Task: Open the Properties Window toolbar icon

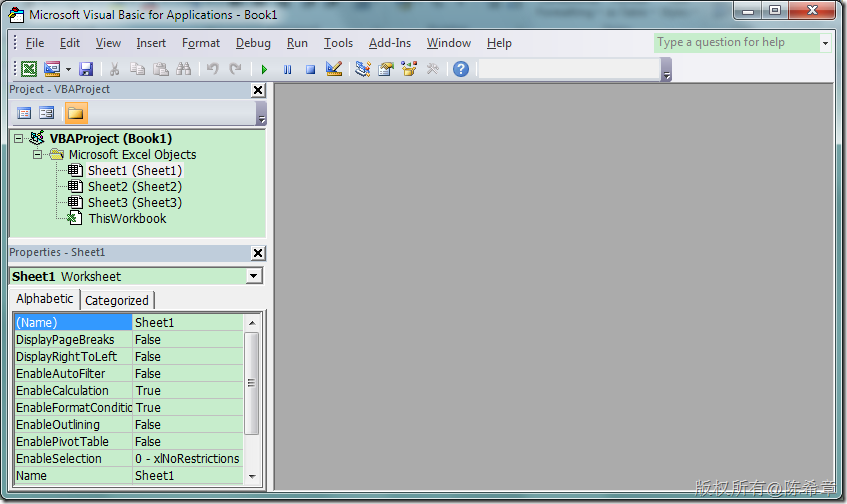Action: (386, 69)
